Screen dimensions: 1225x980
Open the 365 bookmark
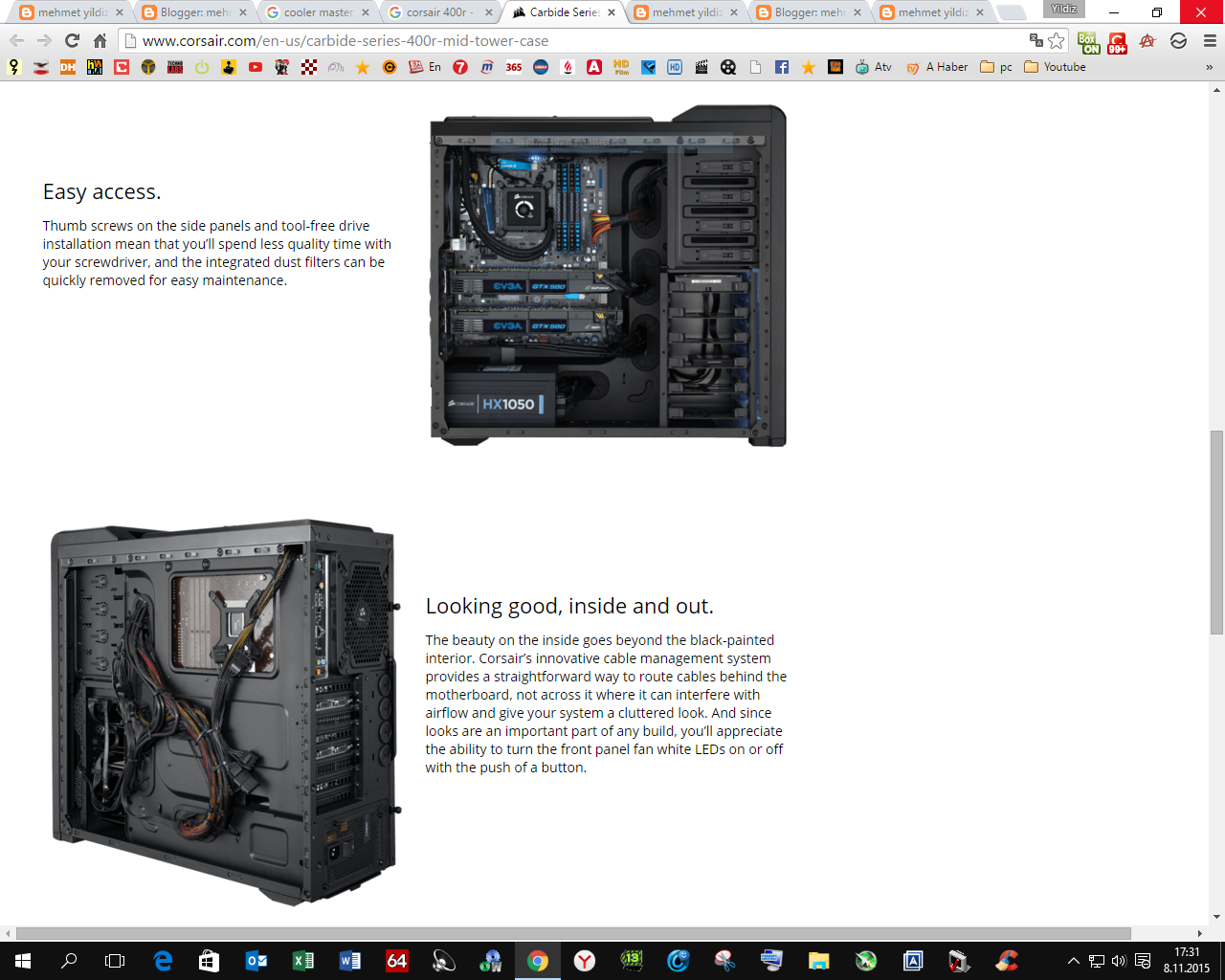tap(514, 67)
